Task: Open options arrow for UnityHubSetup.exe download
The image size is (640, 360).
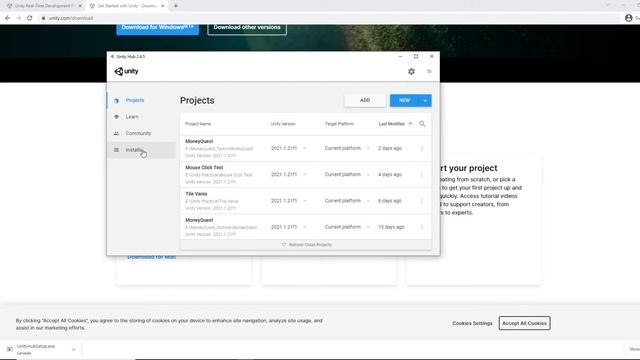Action: pos(73,350)
